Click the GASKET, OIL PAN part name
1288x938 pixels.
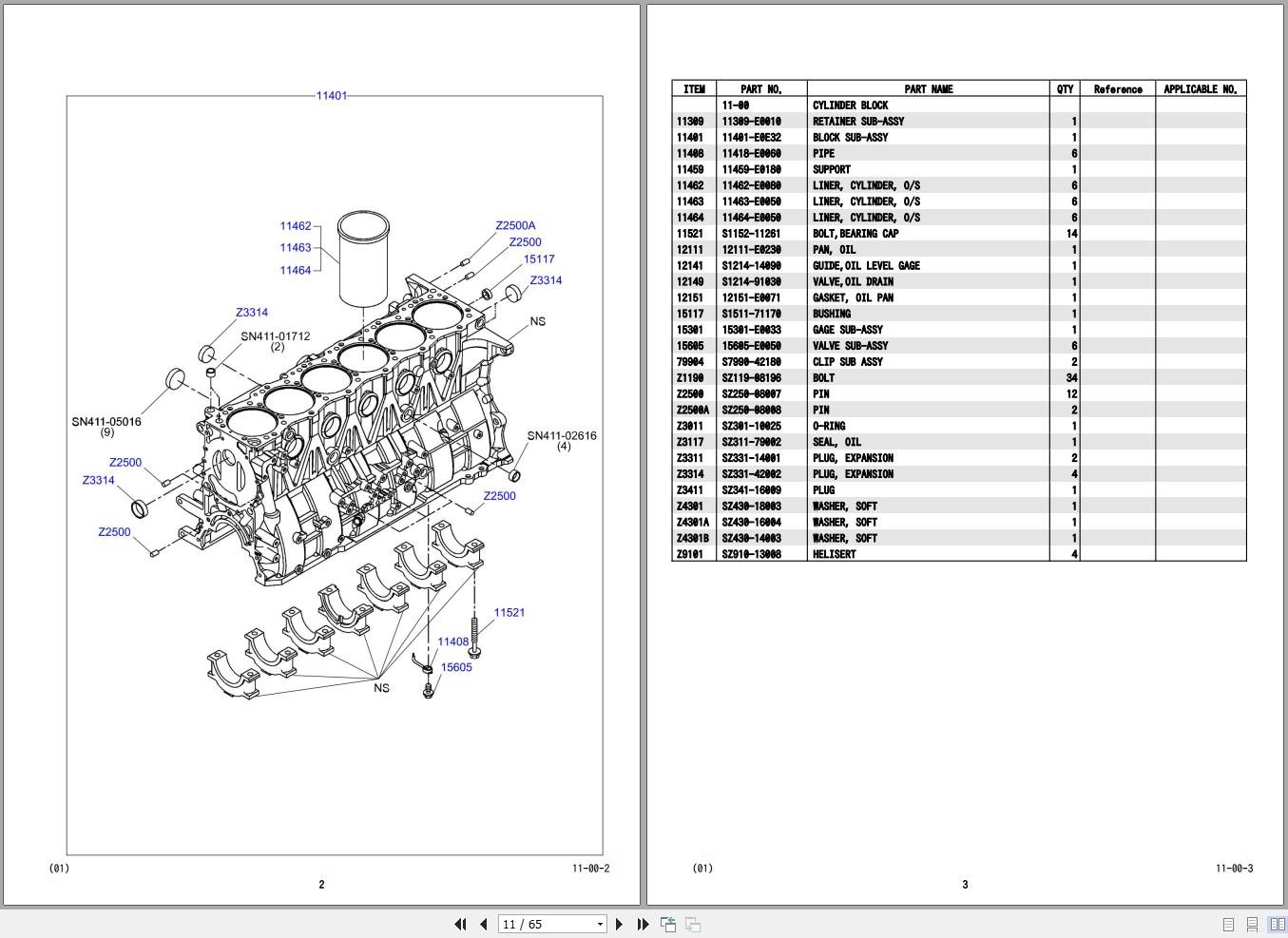coord(853,298)
